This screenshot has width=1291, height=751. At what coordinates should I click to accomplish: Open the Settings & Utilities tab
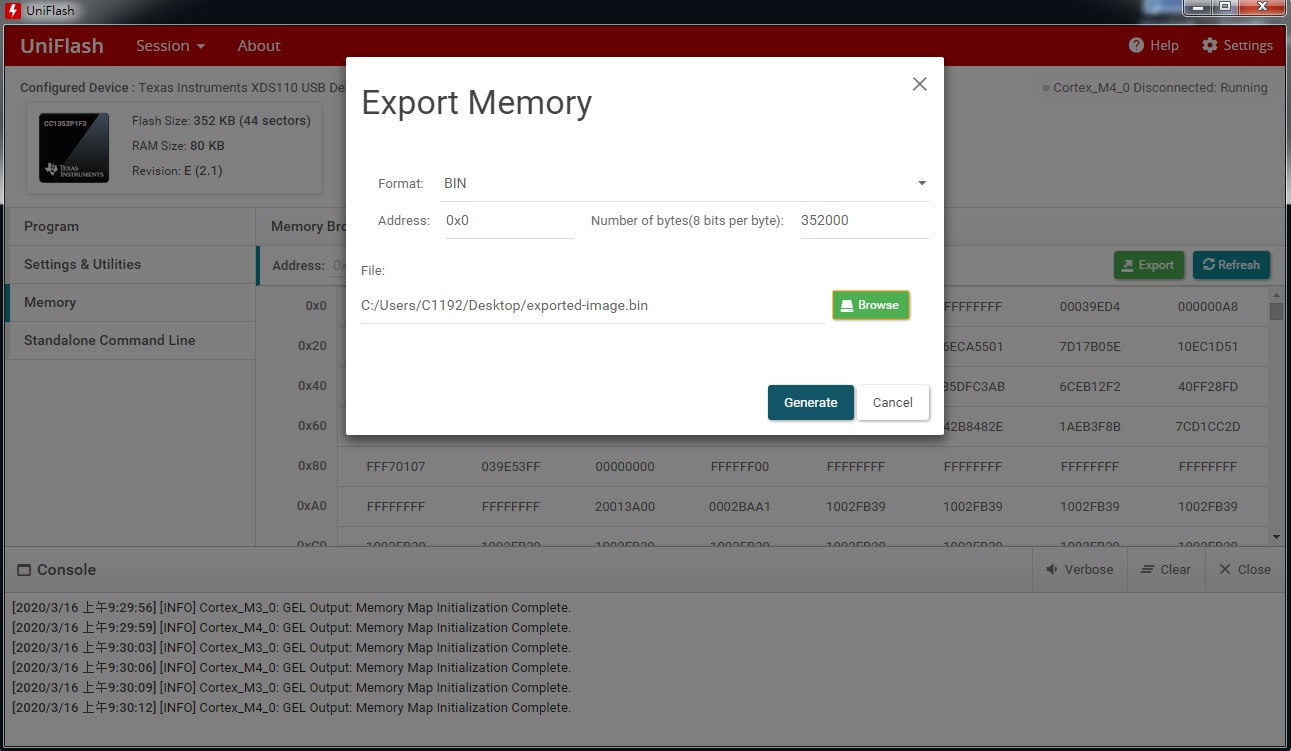[x=130, y=265]
